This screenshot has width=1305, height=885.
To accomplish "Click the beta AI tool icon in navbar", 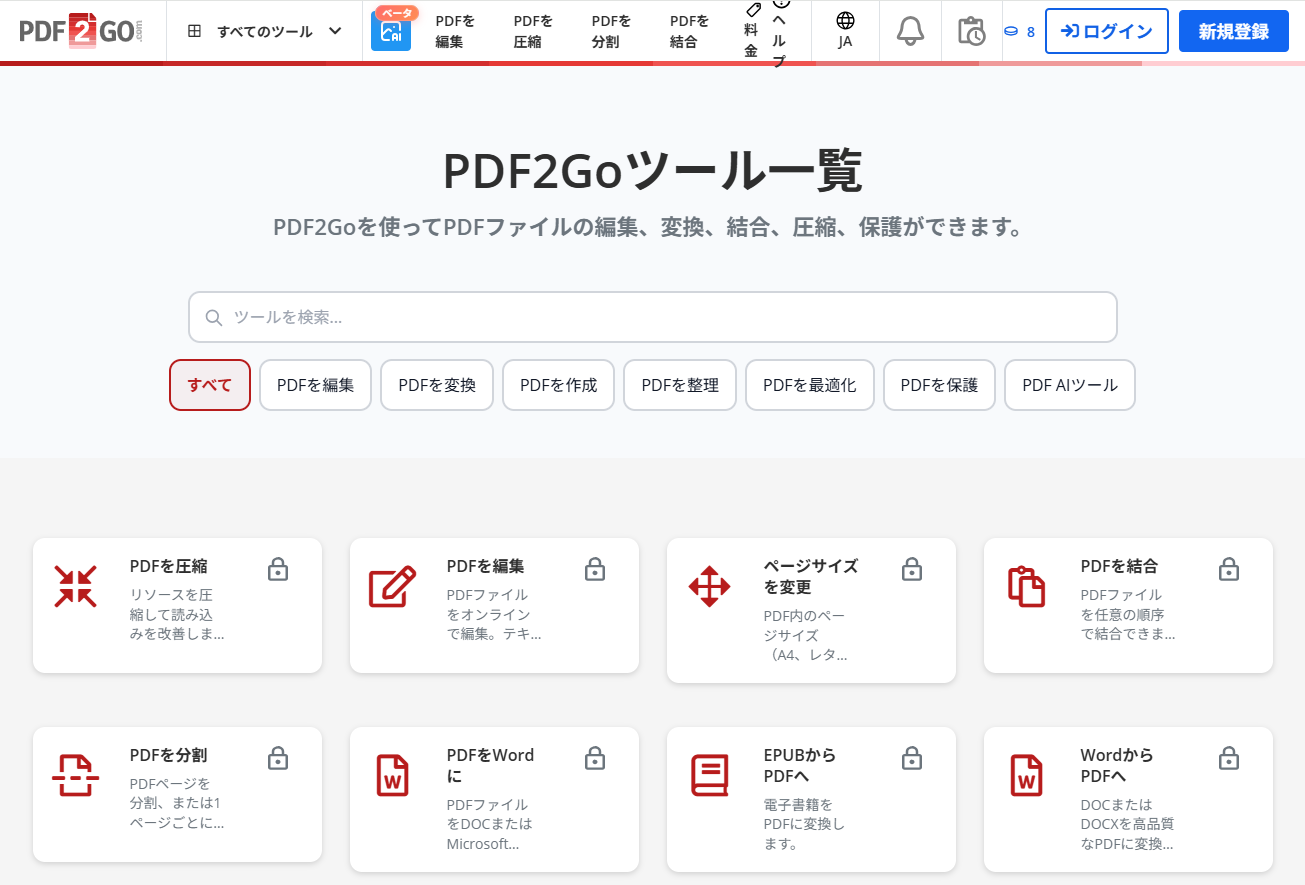I will pos(391,33).
